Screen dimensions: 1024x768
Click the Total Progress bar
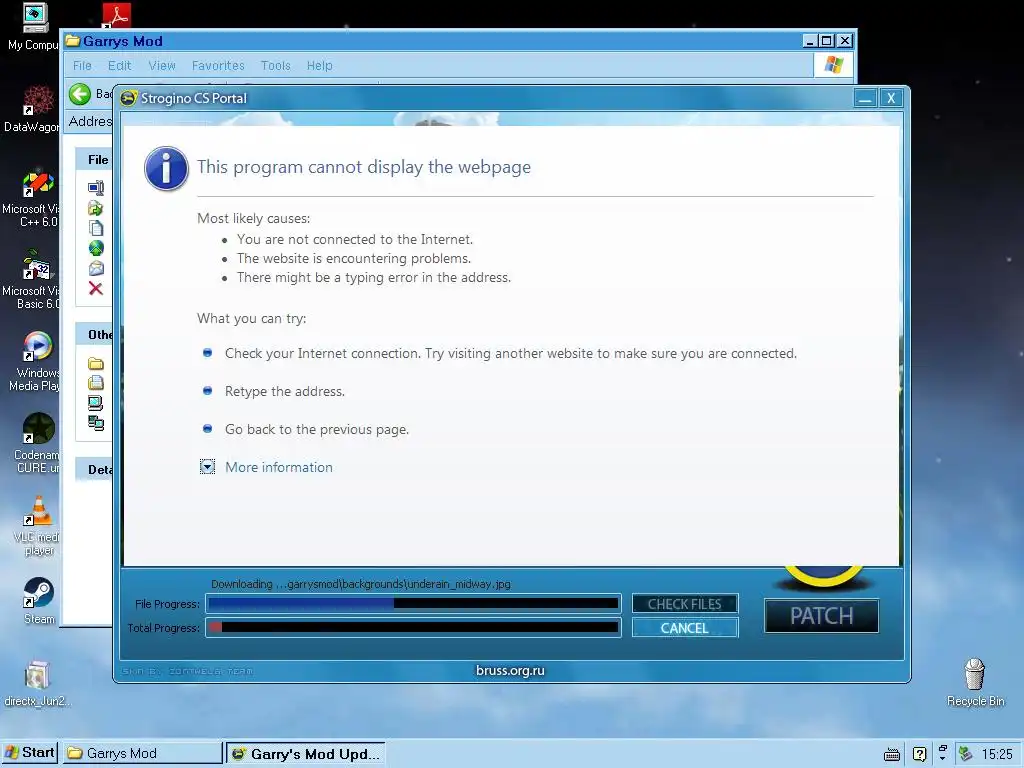413,628
